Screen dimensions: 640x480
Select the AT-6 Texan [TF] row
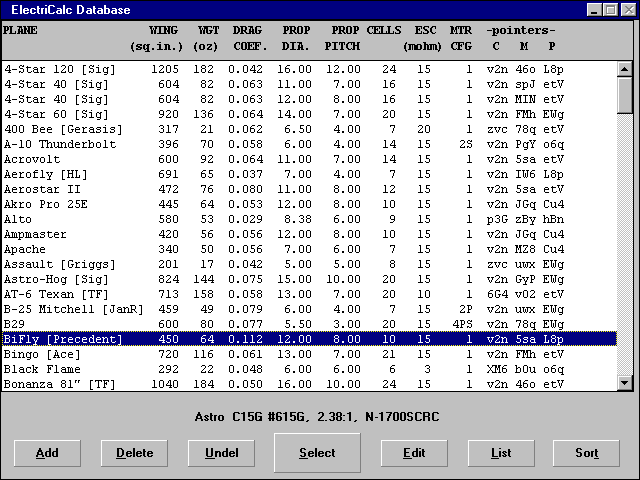tap(309, 294)
